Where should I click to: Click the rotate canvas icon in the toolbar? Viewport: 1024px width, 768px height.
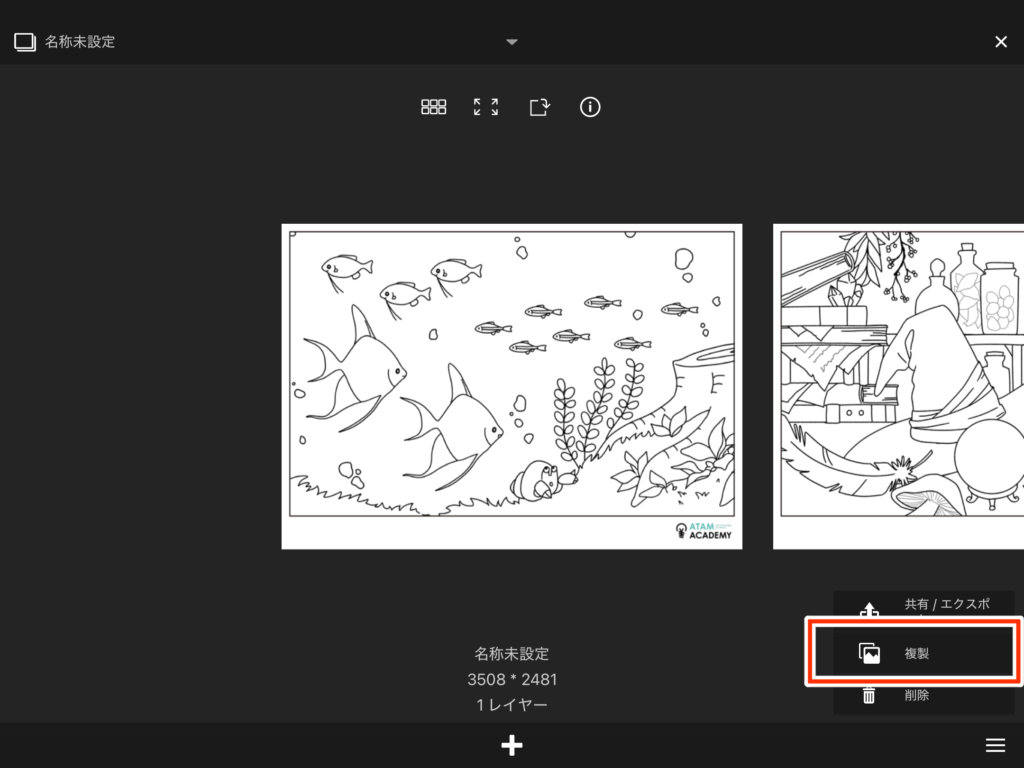[x=539, y=107]
